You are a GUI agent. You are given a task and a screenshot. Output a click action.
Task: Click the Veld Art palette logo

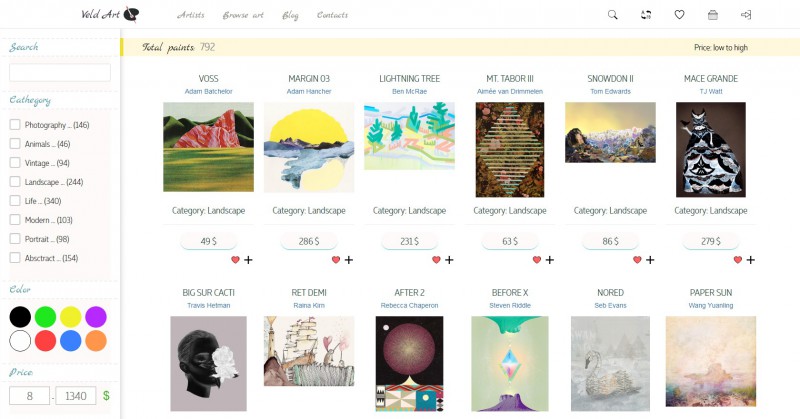tap(110, 14)
